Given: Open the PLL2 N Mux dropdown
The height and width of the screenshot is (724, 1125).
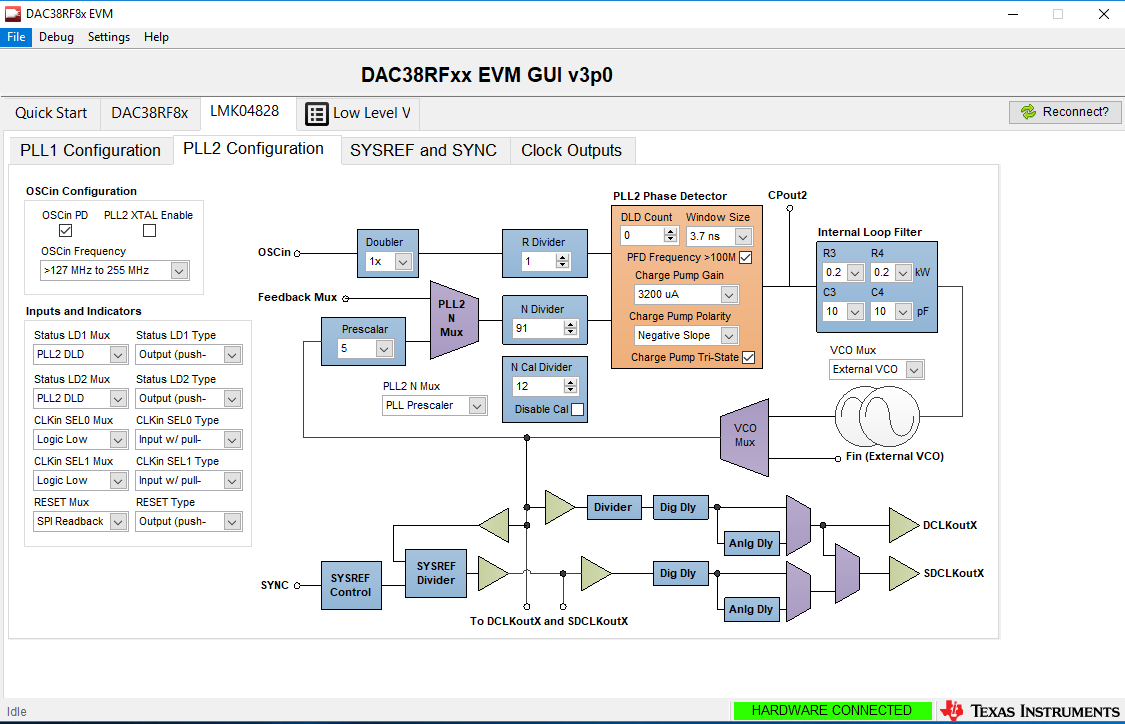Looking at the screenshot, I should click(477, 405).
